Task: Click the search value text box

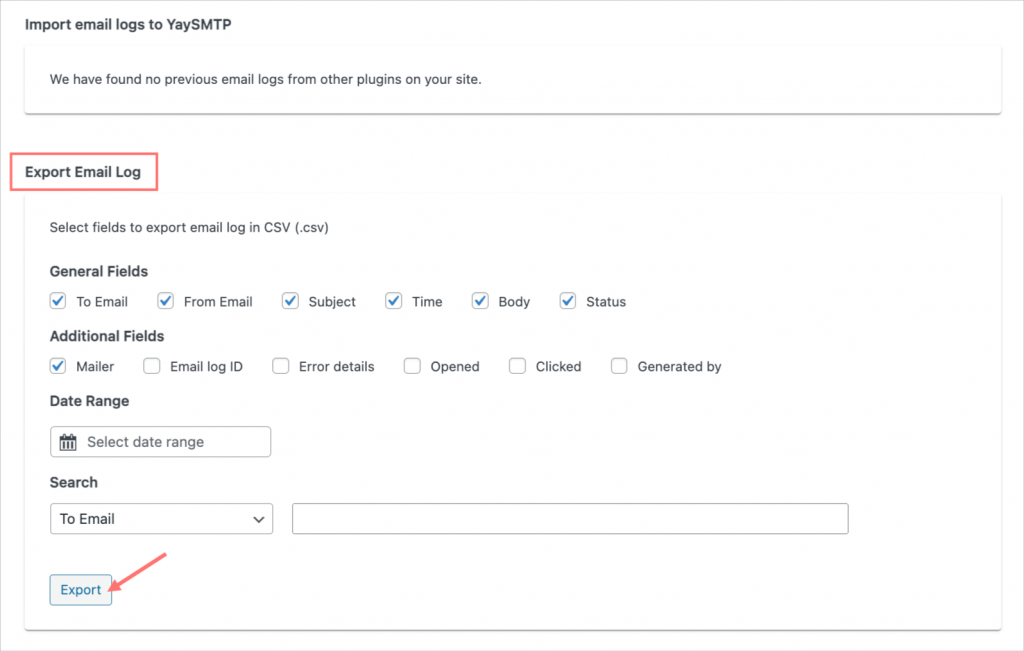Action: pyautogui.click(x=569, y=518)
